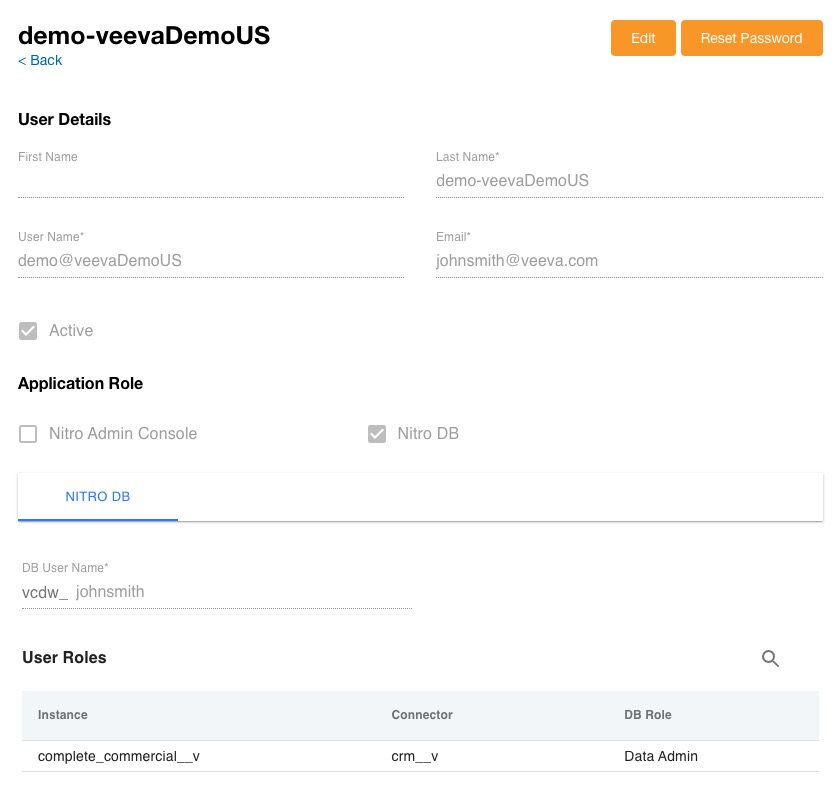The image size is (838, 792).
Task: Open search in User Roles section
Action: pos(770,658)
